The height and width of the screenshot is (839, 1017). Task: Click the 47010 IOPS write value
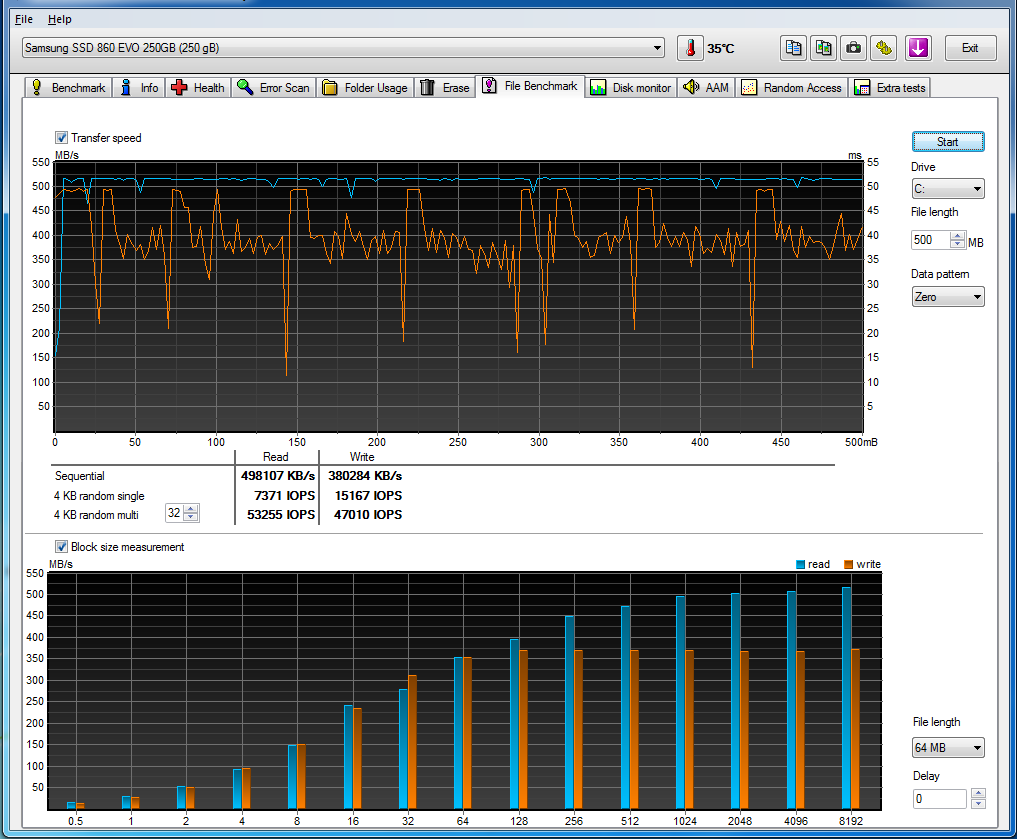pyautogui.click(x=368, y=514)
